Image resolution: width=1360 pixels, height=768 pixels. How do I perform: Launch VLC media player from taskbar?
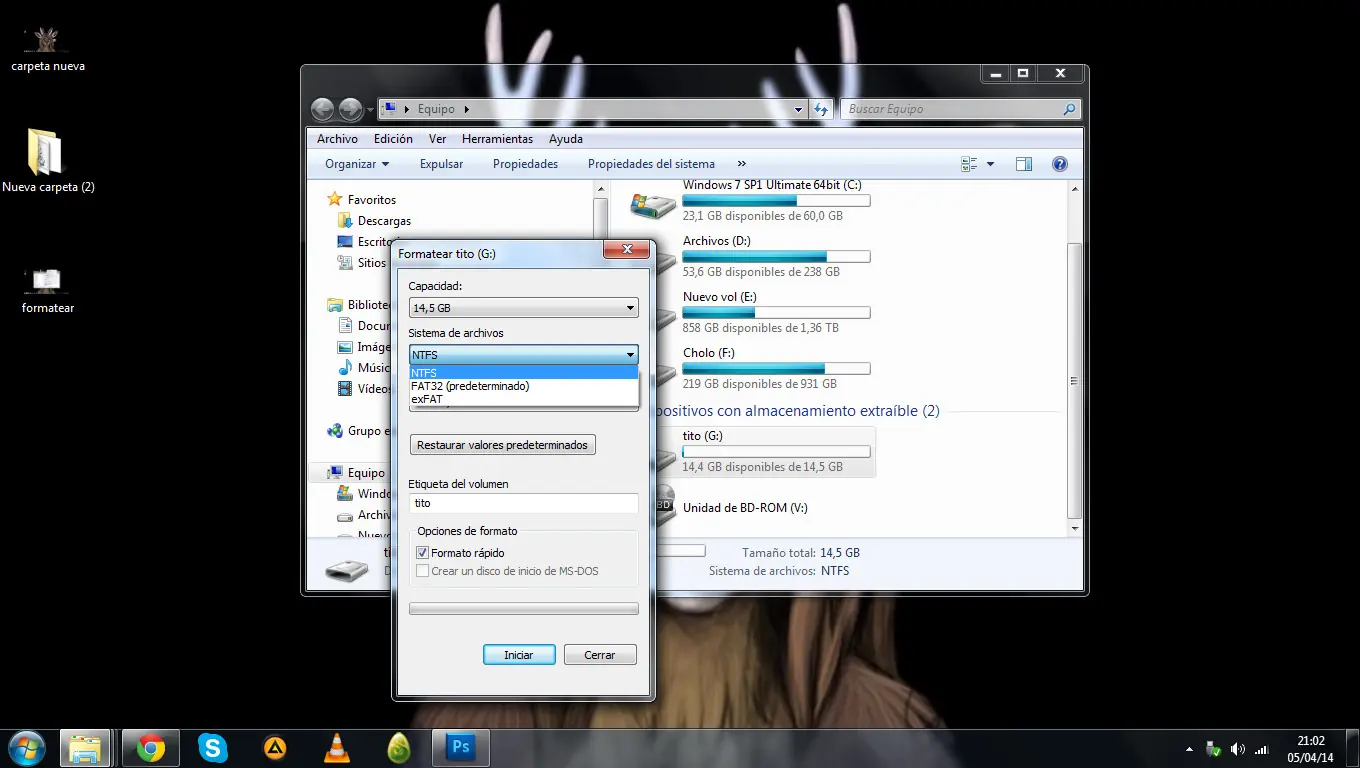point(337,748)
